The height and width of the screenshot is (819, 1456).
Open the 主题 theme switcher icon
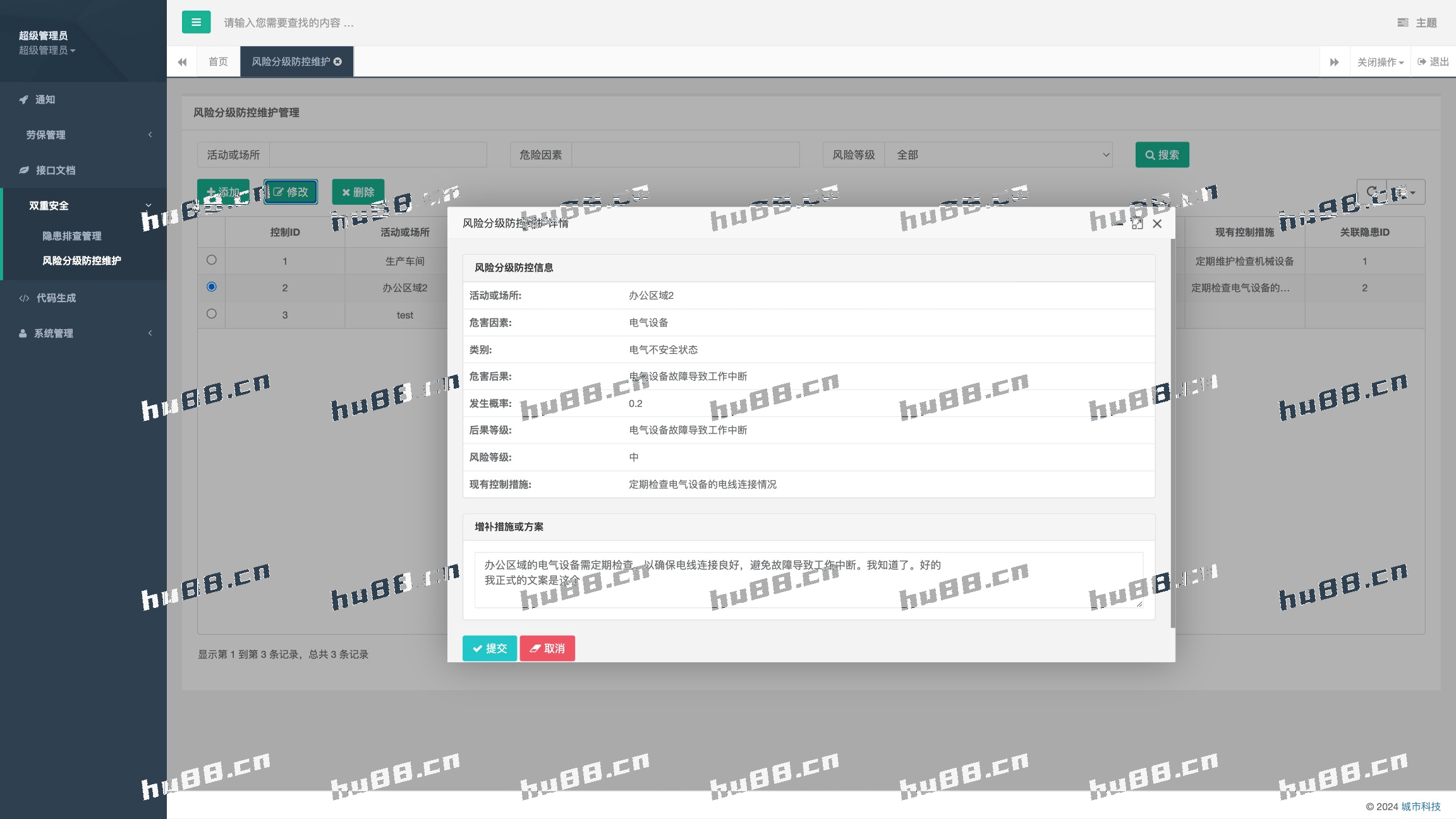point(1403,23)
